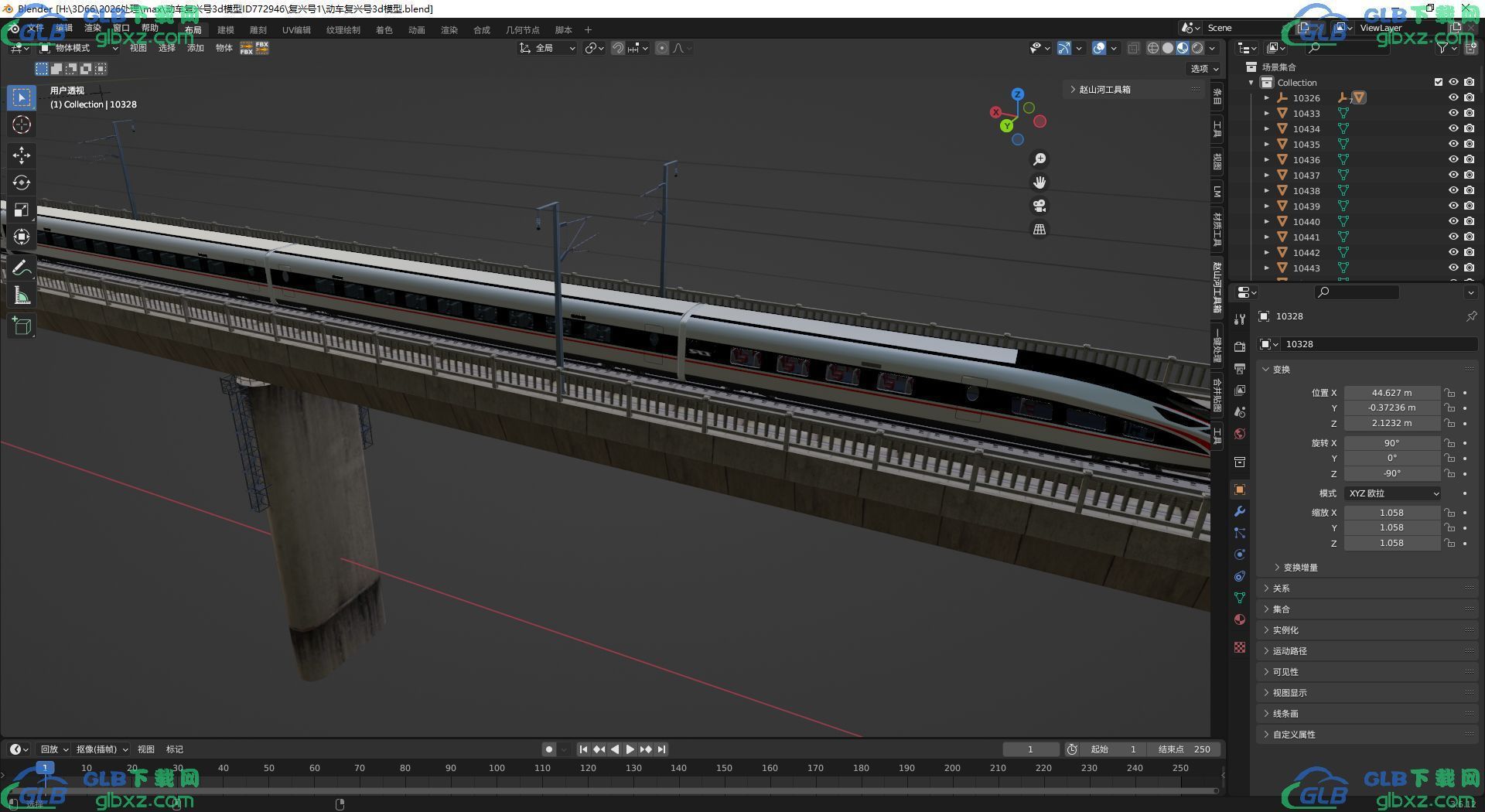This screenshot has width=1485, height=812.
Task: Expand object 10433 in the outliner
Action: [1266, 114]
